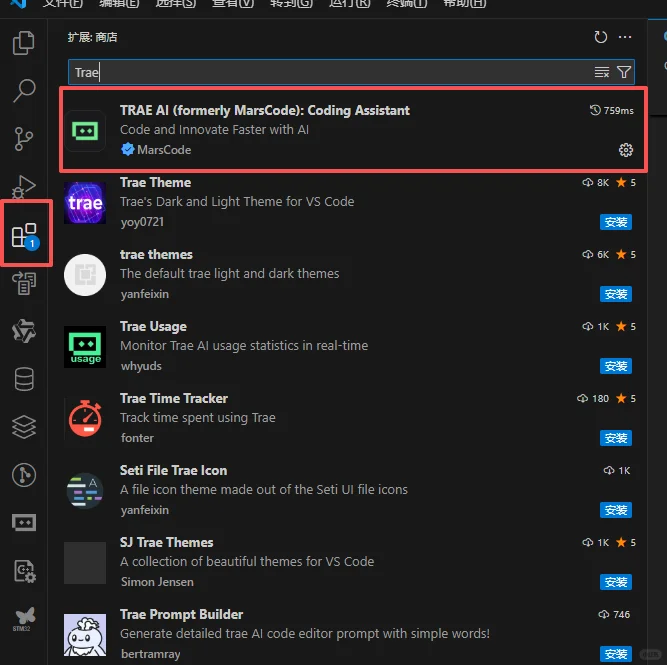667x665 pixels.
Task: Click Track time spent using Trae description
Action: tap(198, 418)
